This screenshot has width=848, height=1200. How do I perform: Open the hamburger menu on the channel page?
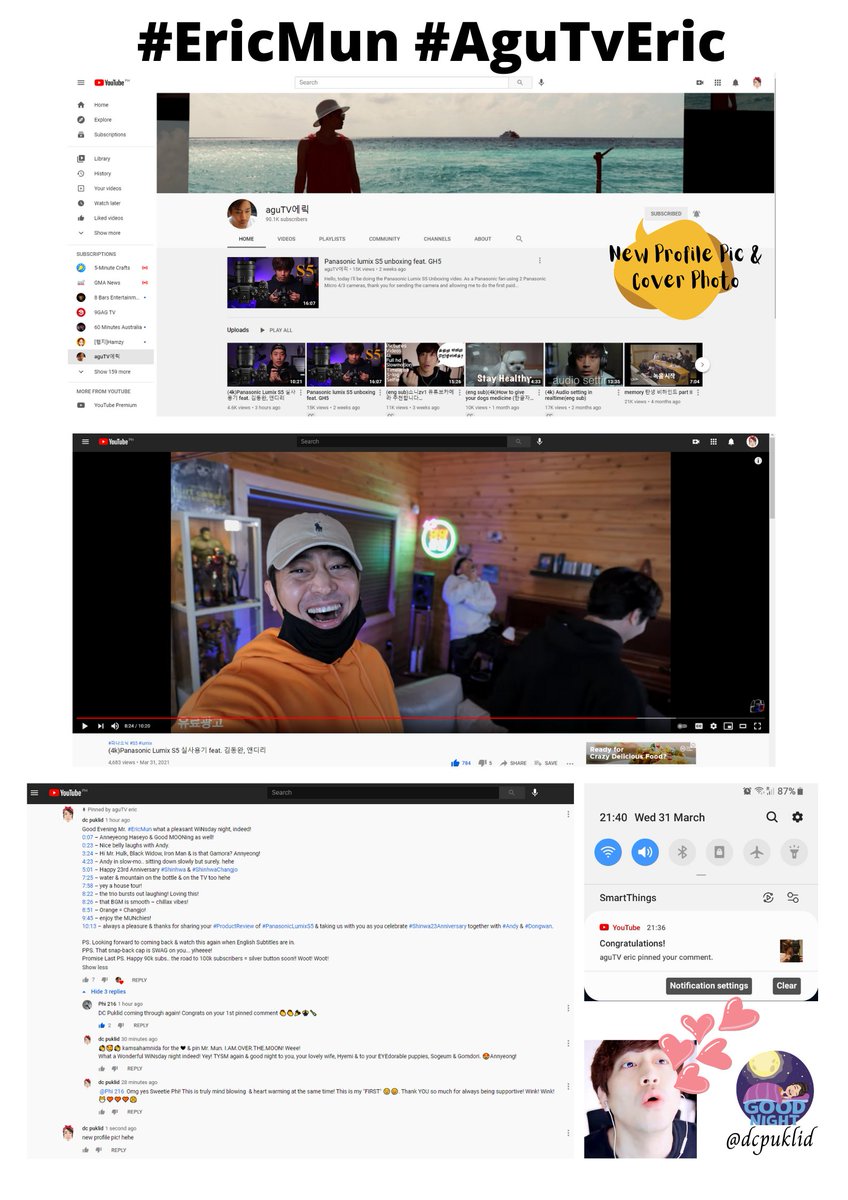pyautogui.click(x=81, y=83)
